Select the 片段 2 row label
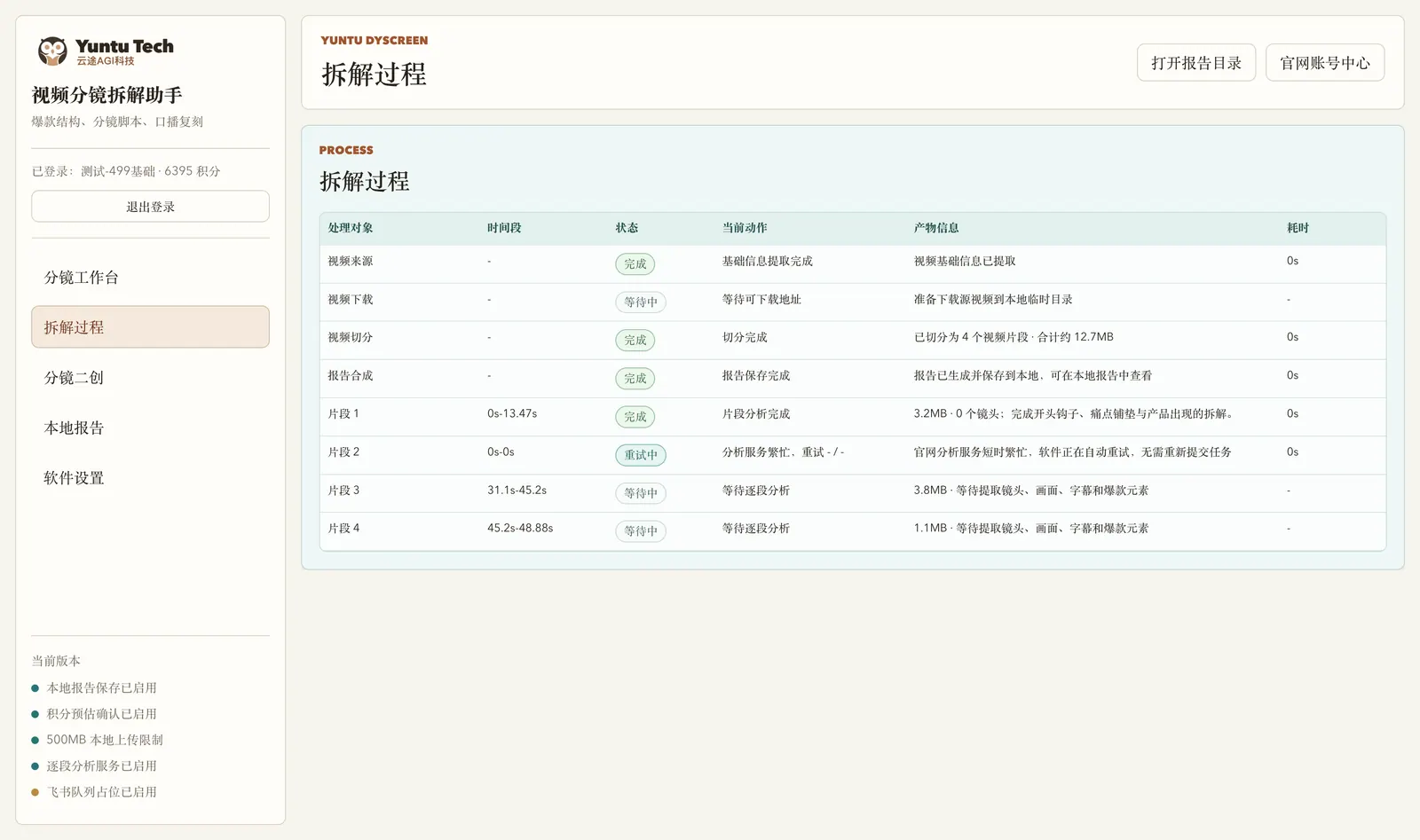This screenshot has height=840, width=1420. tap(343, 451)
